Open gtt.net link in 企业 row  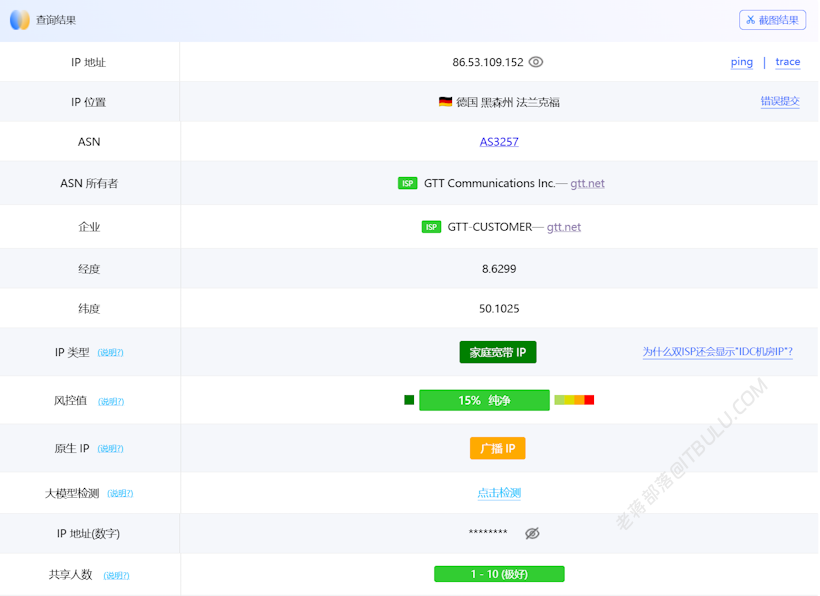click(564, 227)
